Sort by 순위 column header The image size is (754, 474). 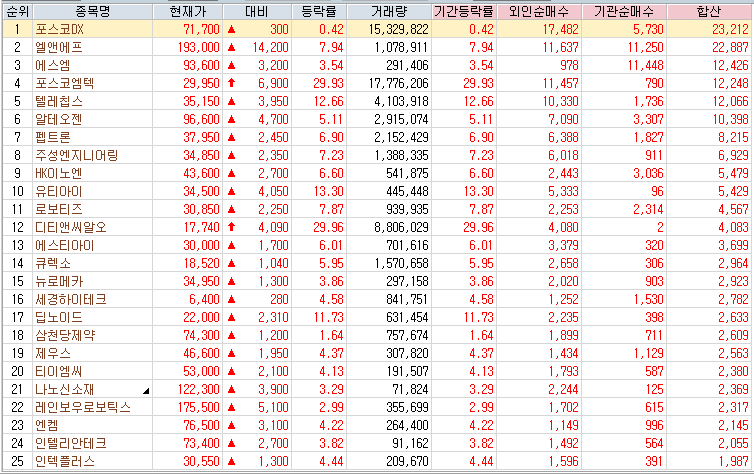tap(17, 11)
